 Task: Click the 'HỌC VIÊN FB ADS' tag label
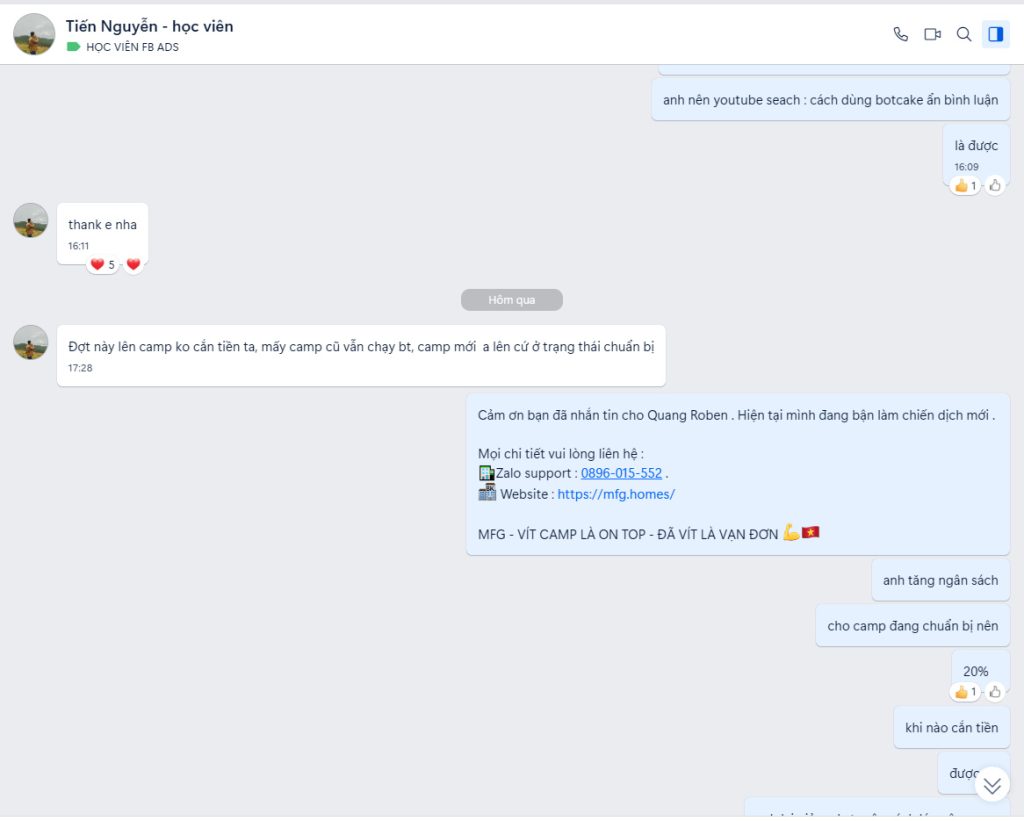click(132, 47)
